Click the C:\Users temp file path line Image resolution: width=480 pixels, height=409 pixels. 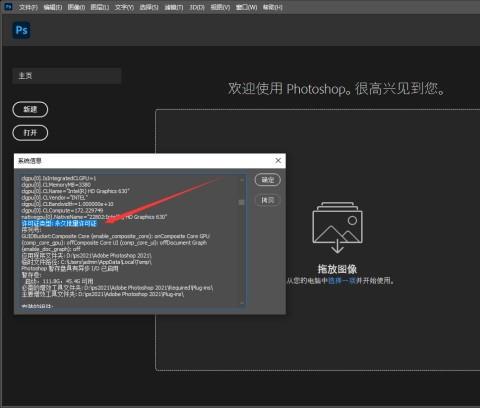pos(87,262)
